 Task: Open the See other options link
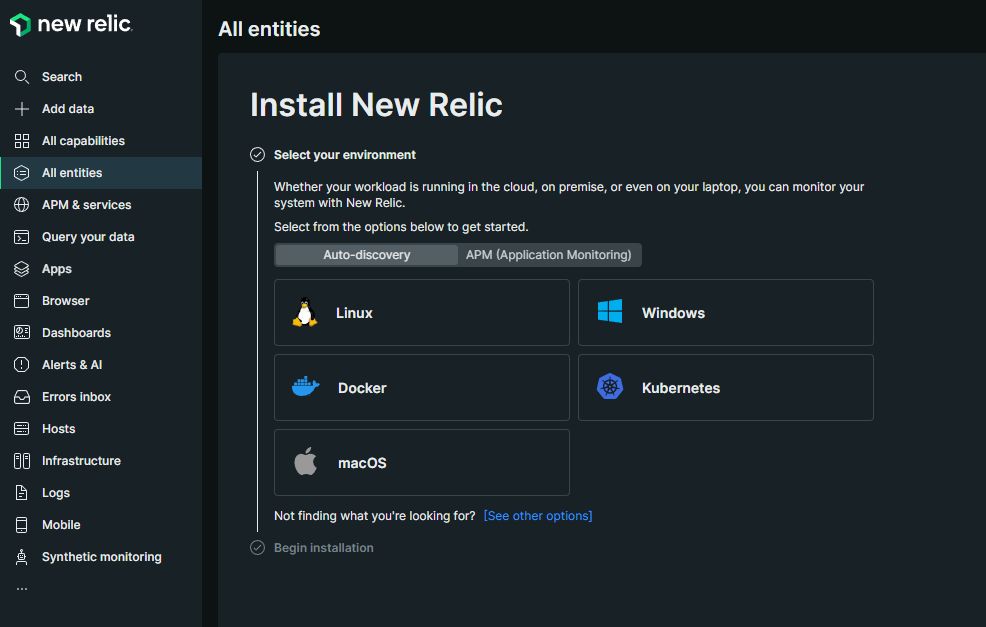coord(538,516)
